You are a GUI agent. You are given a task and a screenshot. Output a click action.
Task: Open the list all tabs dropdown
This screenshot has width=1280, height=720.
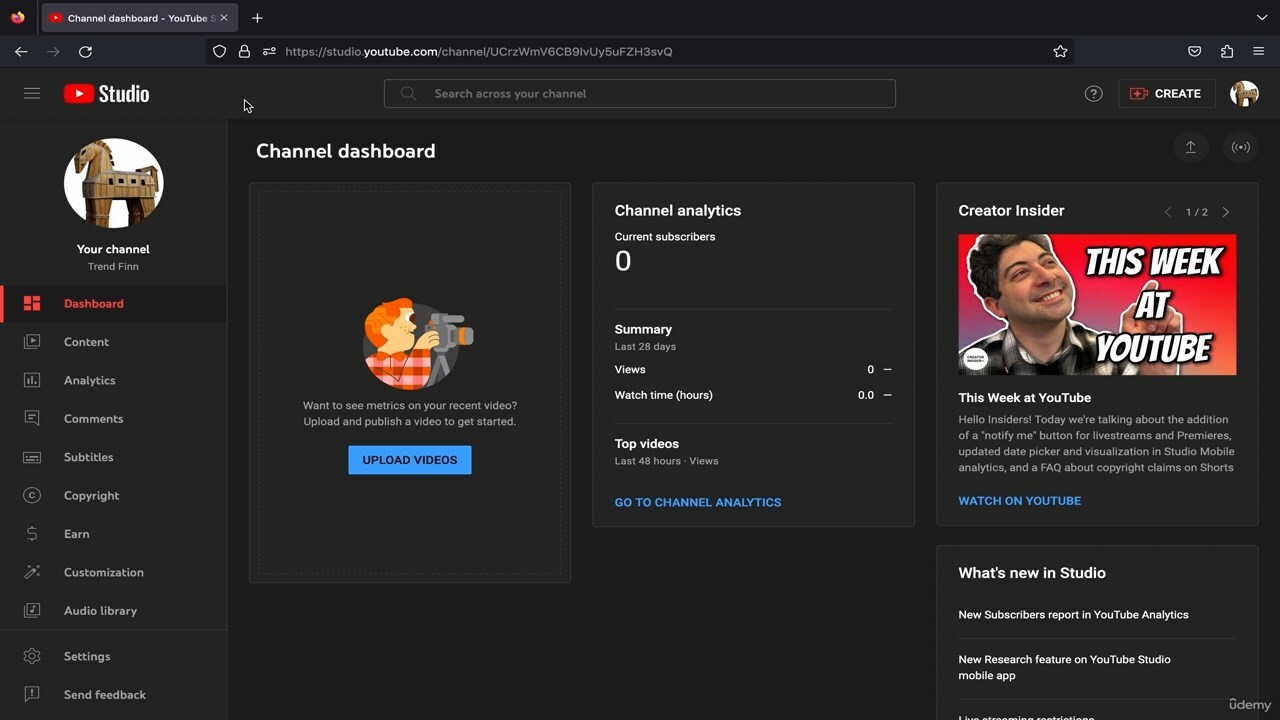click(x=1261, y=18)
